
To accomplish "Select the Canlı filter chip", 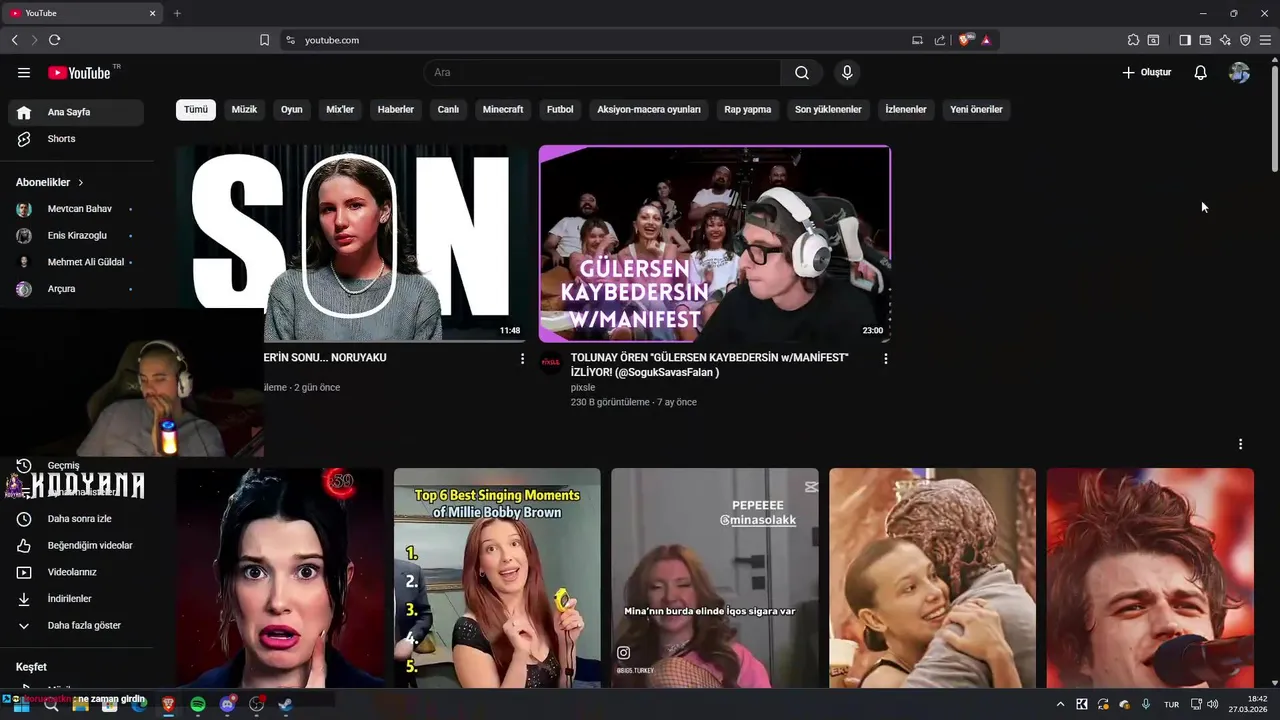I will [448, 110].
